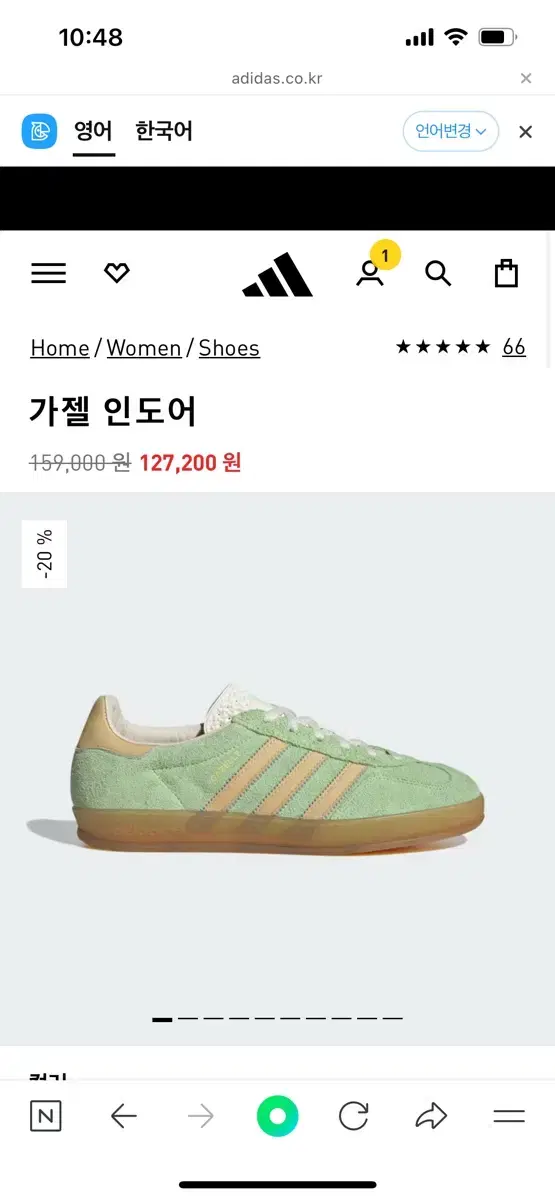Open the Shoes breadcrumb link
This screenshot has width=555, height=1200.
pyautogui.click(x=229, y=348)
